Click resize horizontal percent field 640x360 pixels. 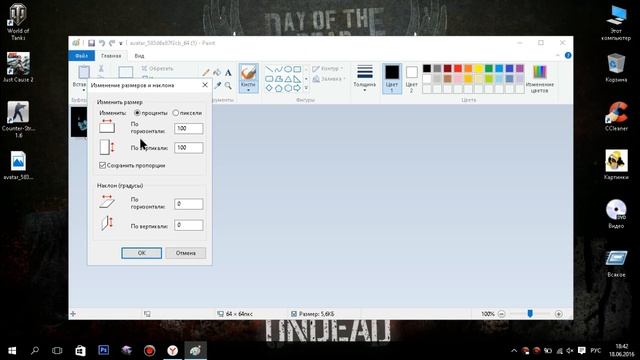[x=189, y=129]
